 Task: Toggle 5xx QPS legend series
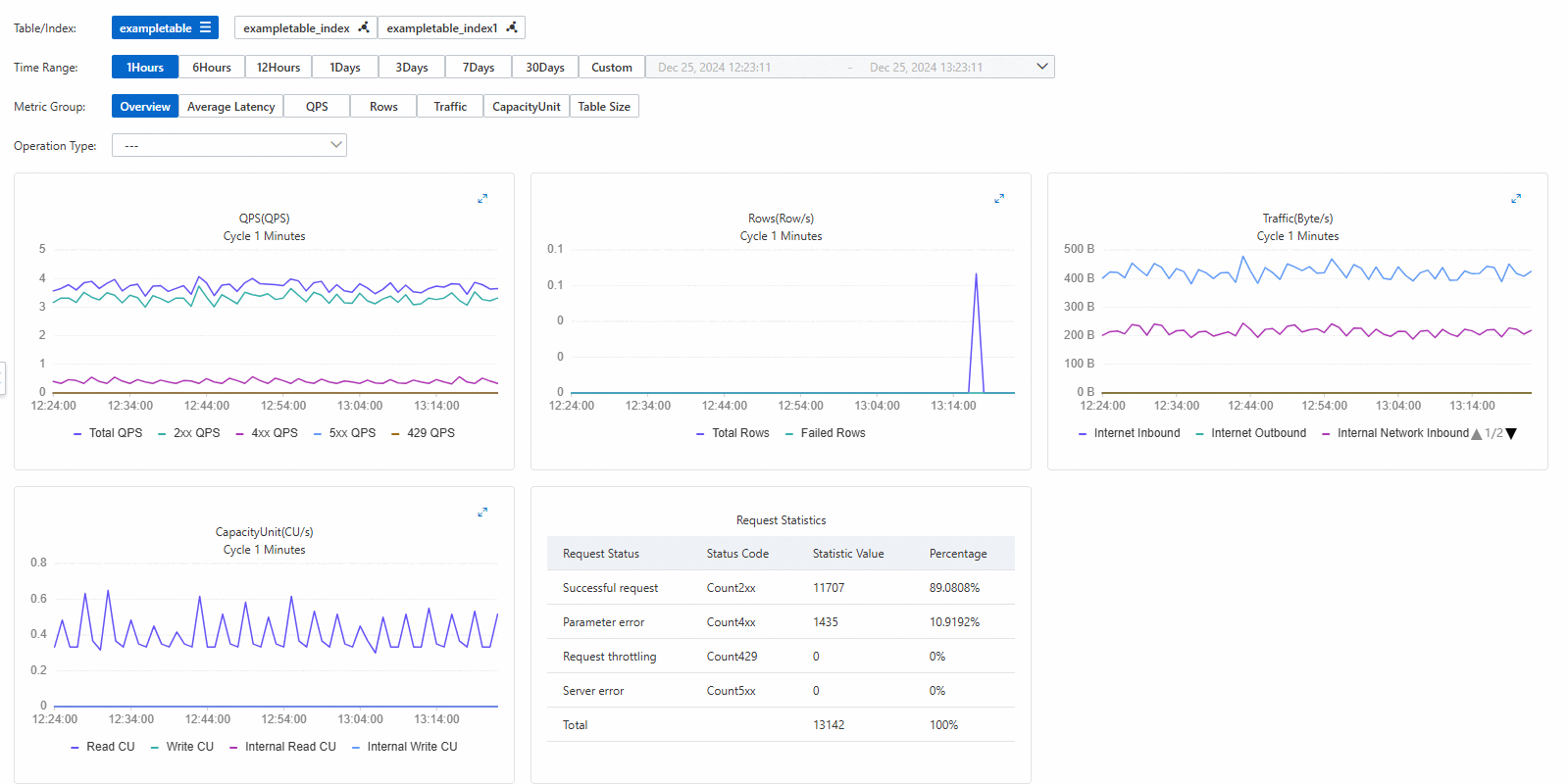pyautogui.click(x=344, y=433)
